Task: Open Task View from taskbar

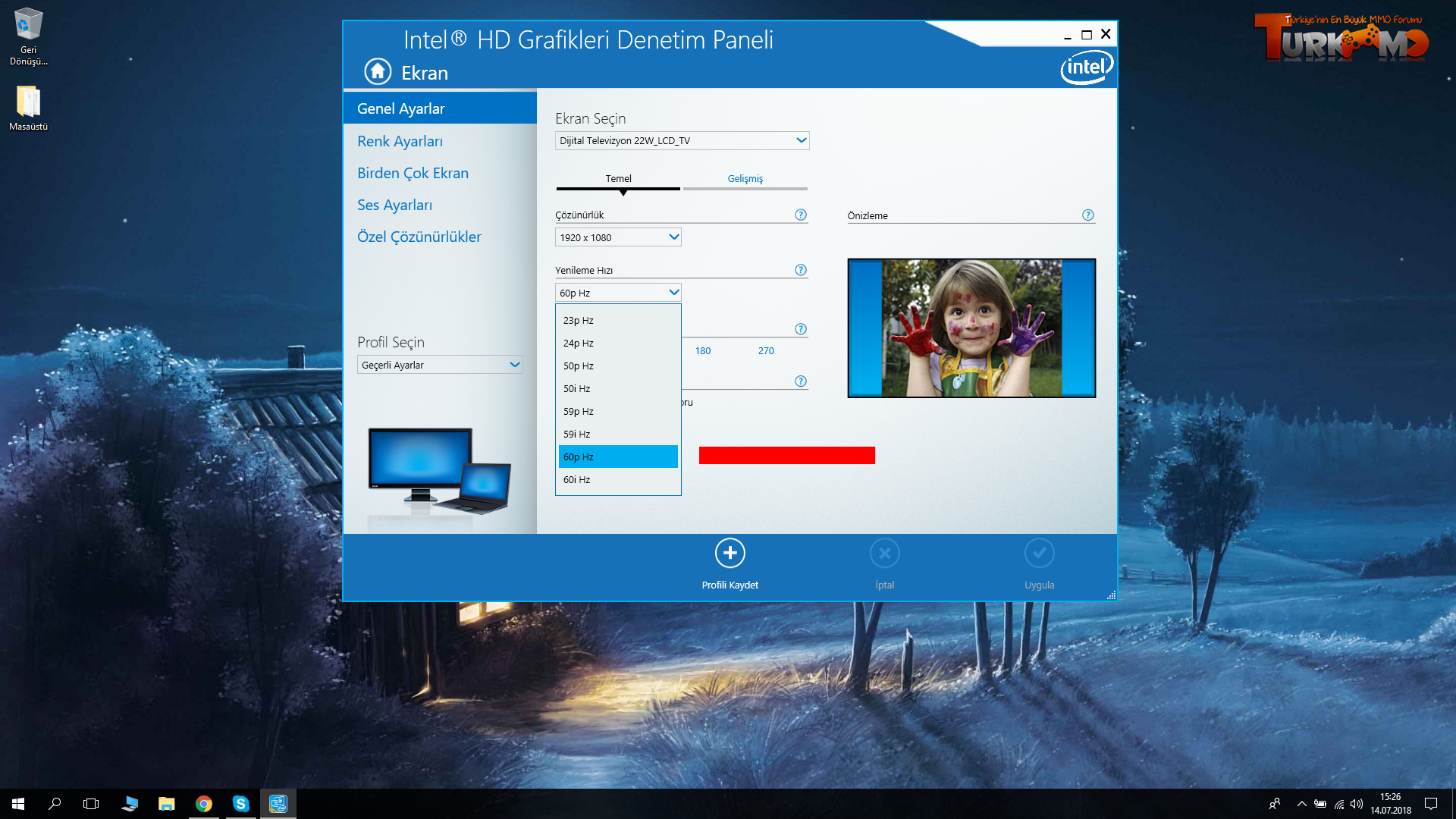Action: click(91, 804)
